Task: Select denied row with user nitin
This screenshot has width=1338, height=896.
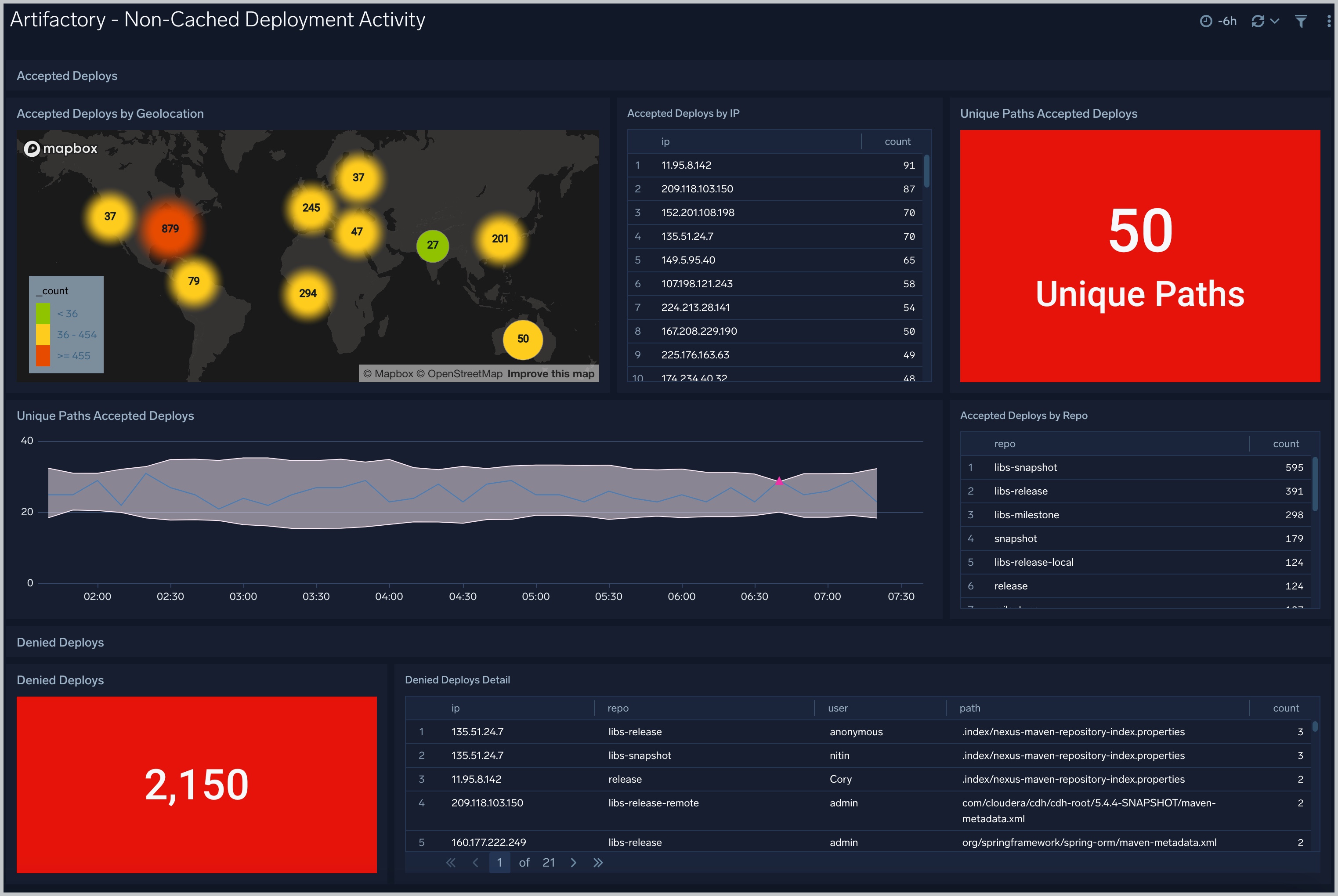Action: pos(858,755)
